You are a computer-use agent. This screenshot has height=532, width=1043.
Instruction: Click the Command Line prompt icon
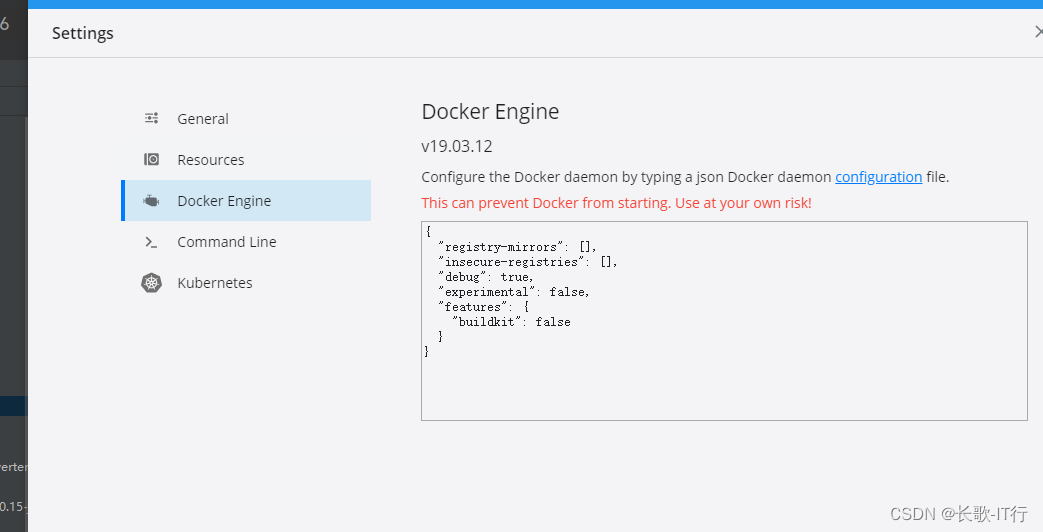pos(151,242)
